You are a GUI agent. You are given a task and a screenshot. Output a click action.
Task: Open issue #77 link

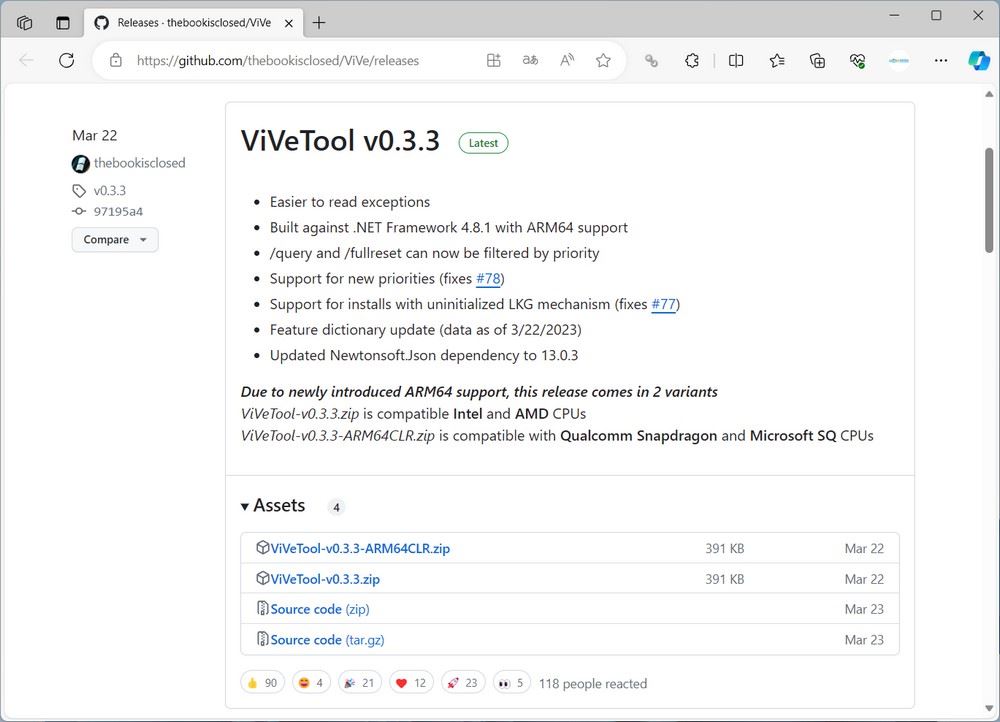click(663, 304)
